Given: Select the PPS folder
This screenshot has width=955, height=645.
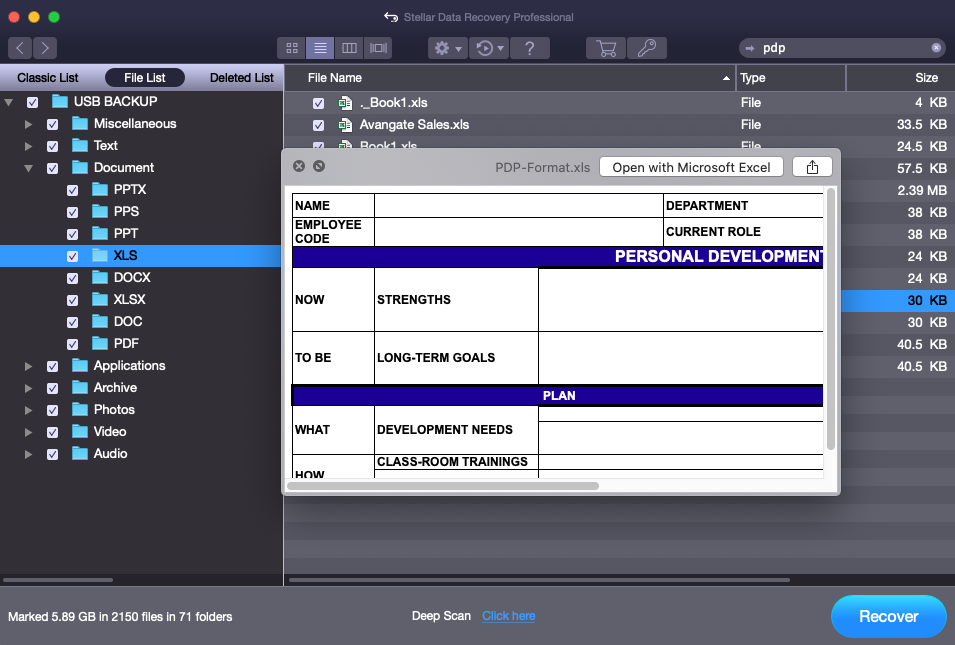Looking at the screenshot, I should click(x=126, y=211).
